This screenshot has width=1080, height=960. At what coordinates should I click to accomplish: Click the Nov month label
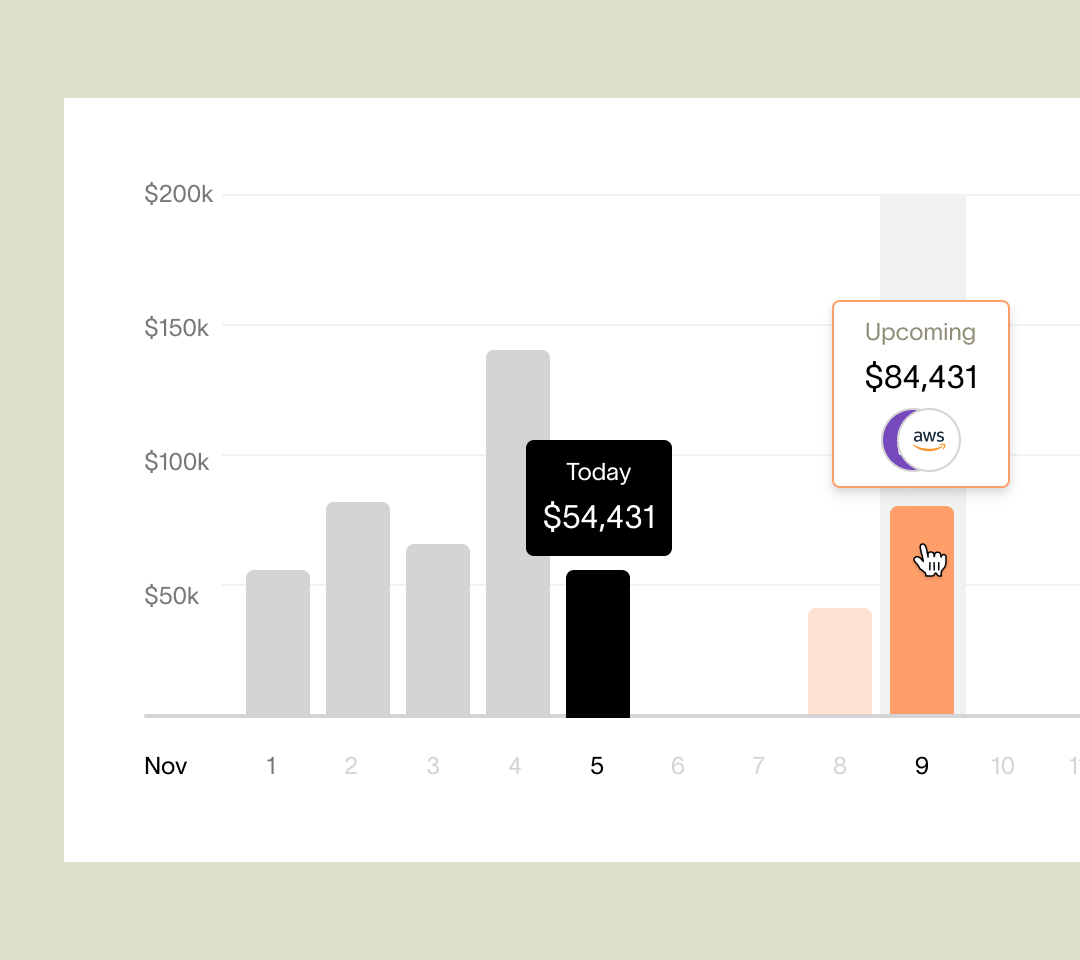tap(166, 766)
